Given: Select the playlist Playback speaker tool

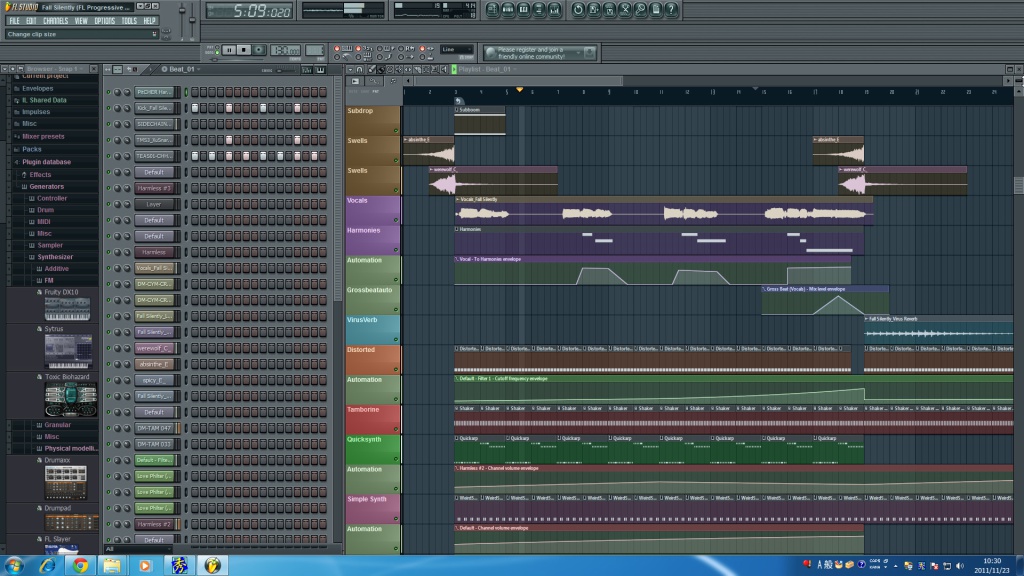Looking at the screenshot, I should click(444, 69).
